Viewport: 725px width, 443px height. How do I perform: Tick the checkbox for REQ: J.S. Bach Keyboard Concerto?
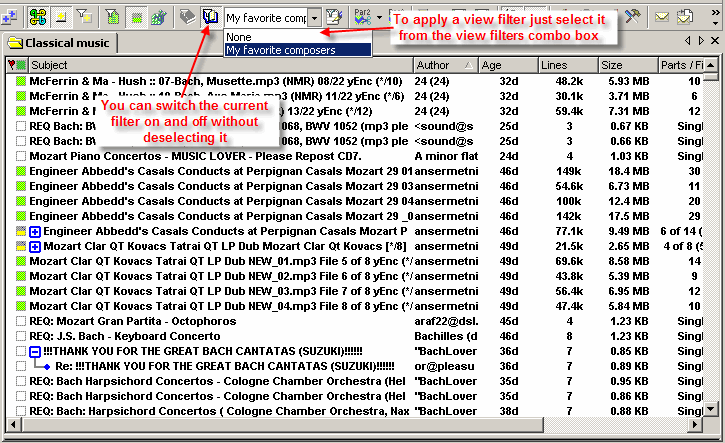21,336
